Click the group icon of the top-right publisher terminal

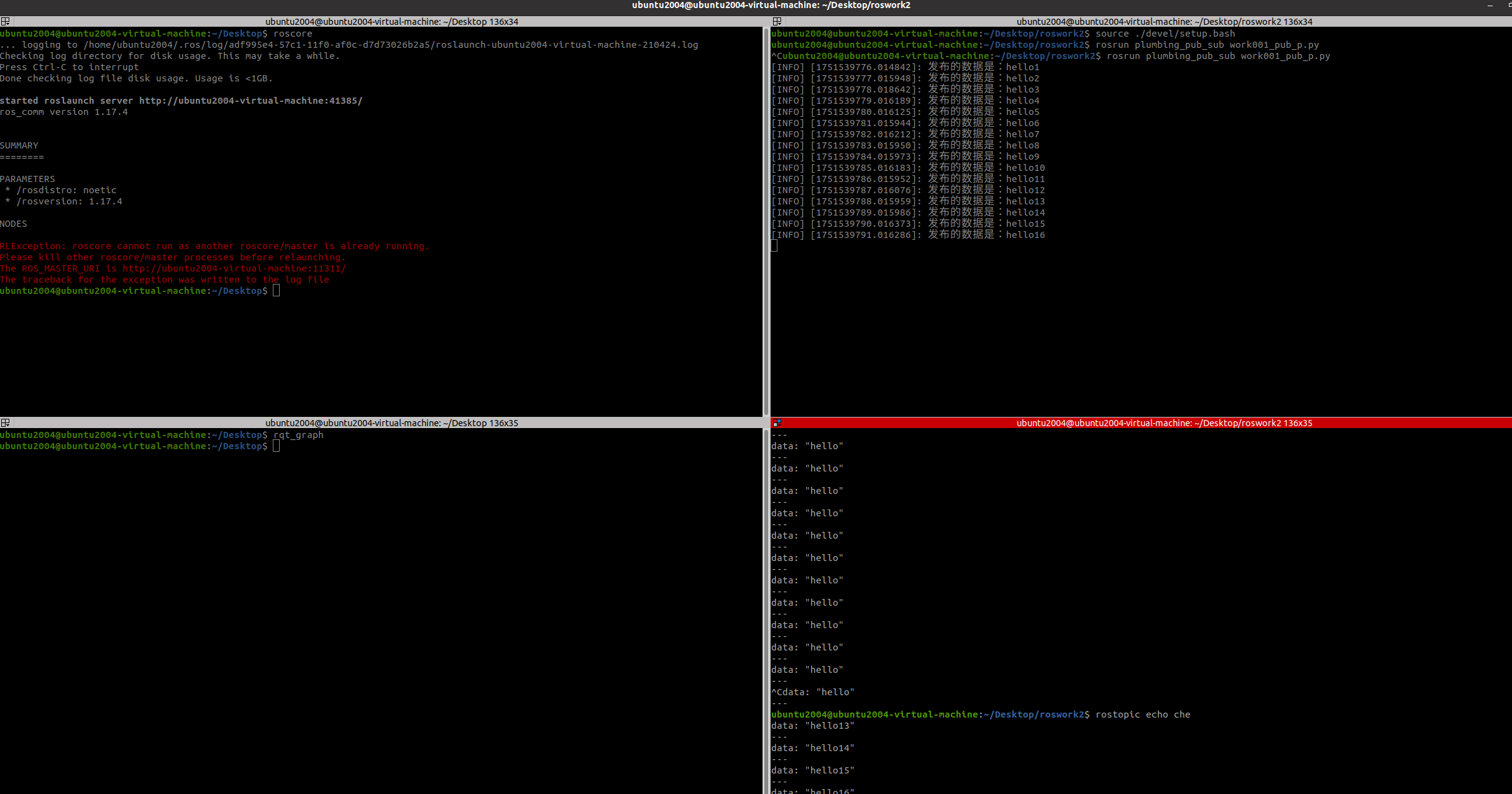(x=777, y=21)
